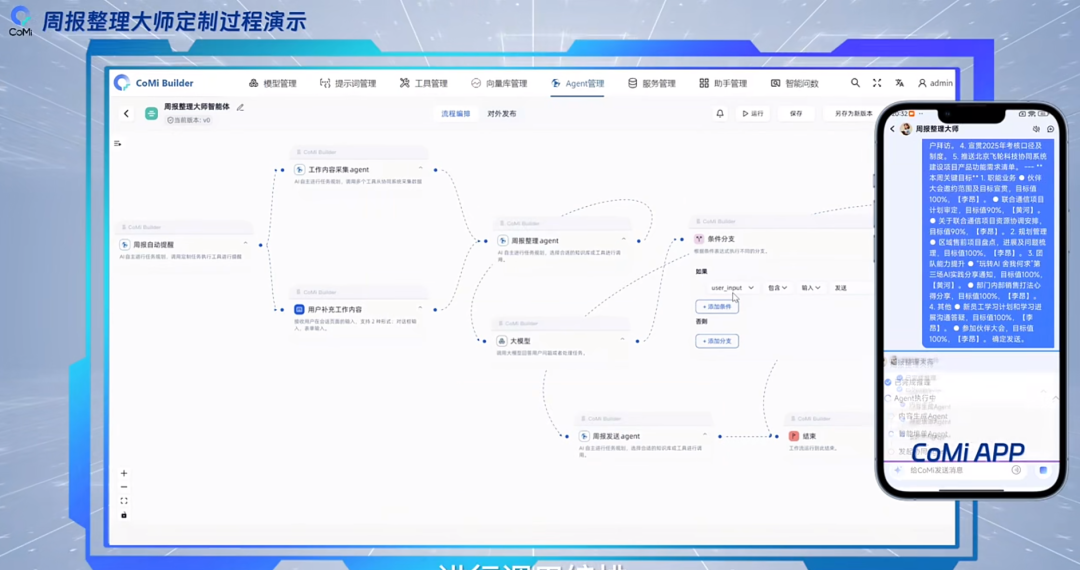Zoom in canvas with plus icon
This screenshot has height=570, width=1080.
[x=124, y=473]
